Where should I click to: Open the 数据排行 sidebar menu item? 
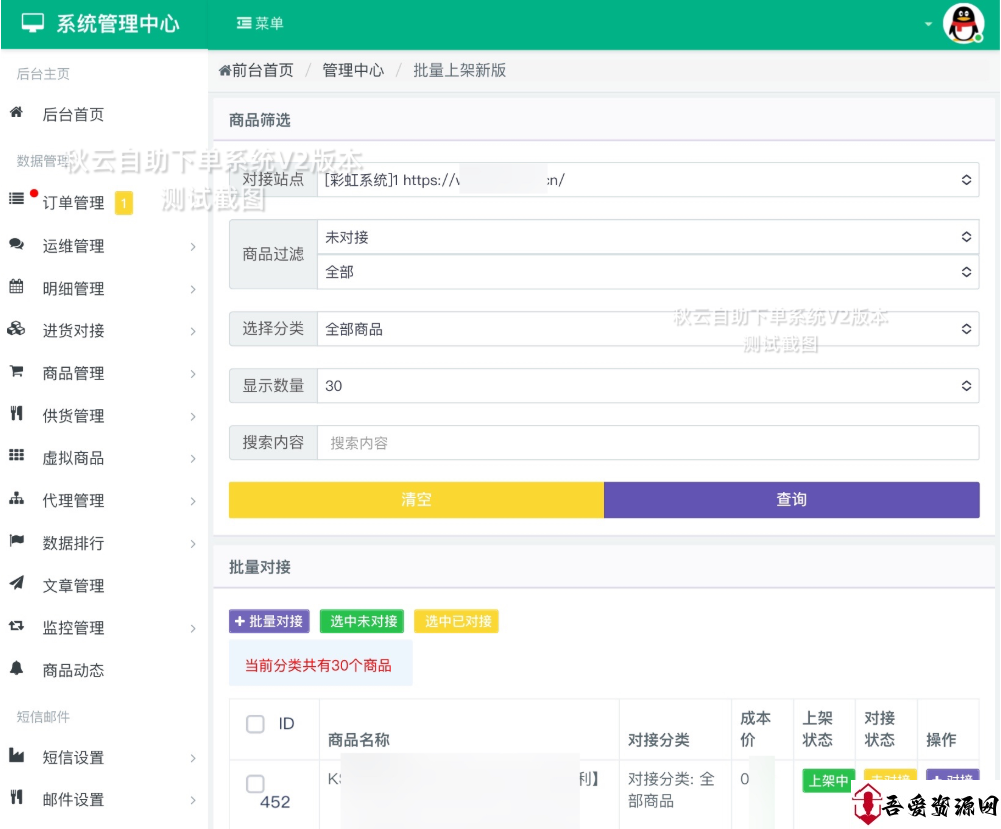click(100, 543)
